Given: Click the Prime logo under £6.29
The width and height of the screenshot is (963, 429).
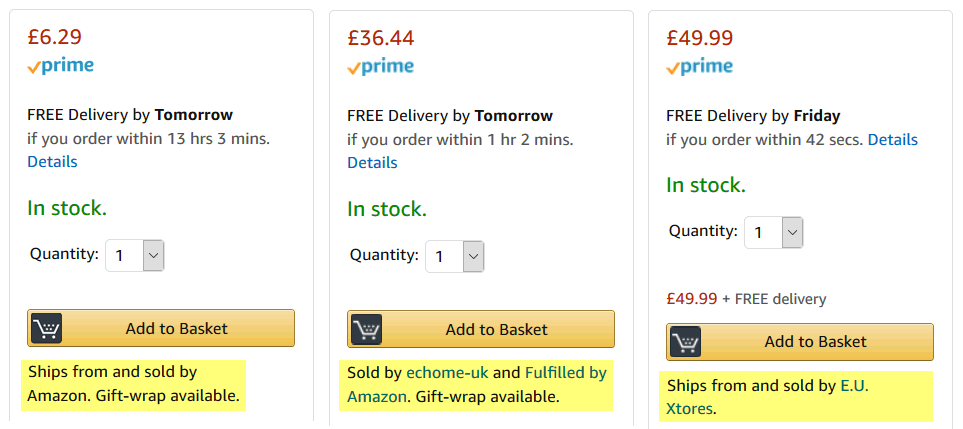Looking at the screenshot, I should [x=61, y=66].
